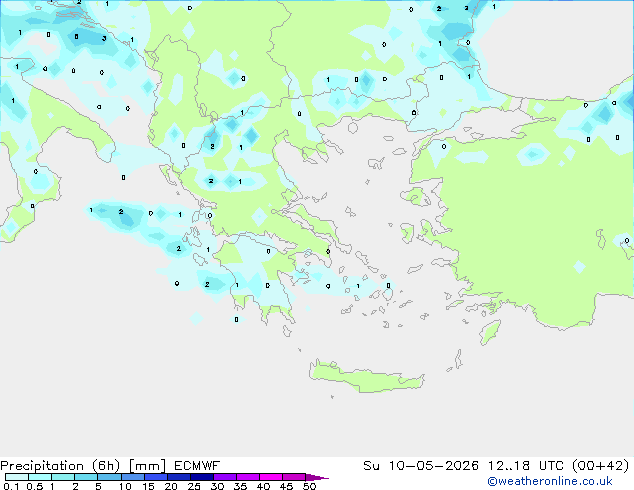The height and width of the screenshot is (490, 634).
Task: Click the legend value '10'
Action: tap(125, 486)
